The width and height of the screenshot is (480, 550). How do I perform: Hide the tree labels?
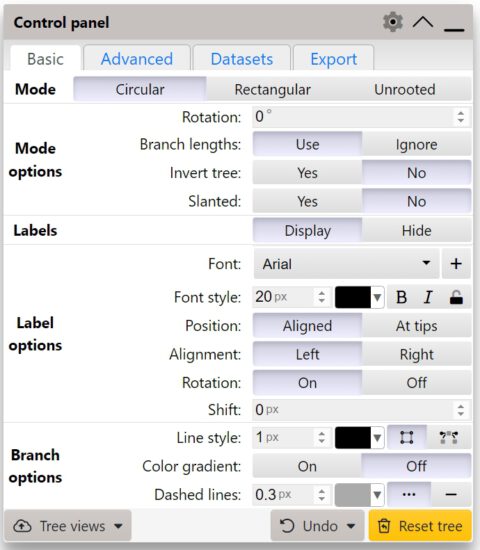[416, 230]
